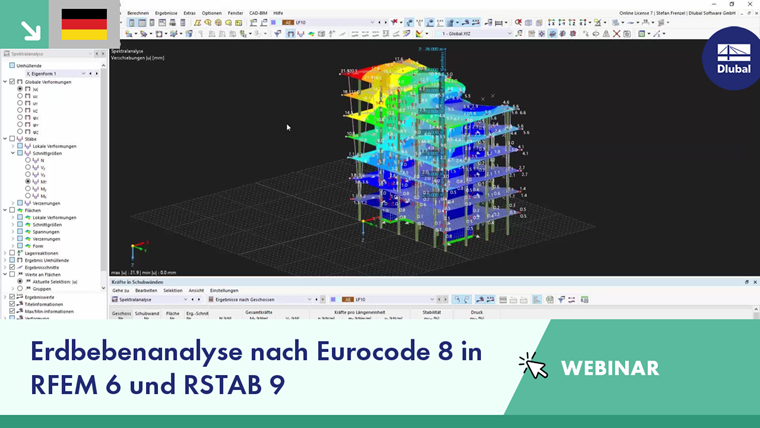Expand the Verzerrungen node under Stäbe

[13, 203]
